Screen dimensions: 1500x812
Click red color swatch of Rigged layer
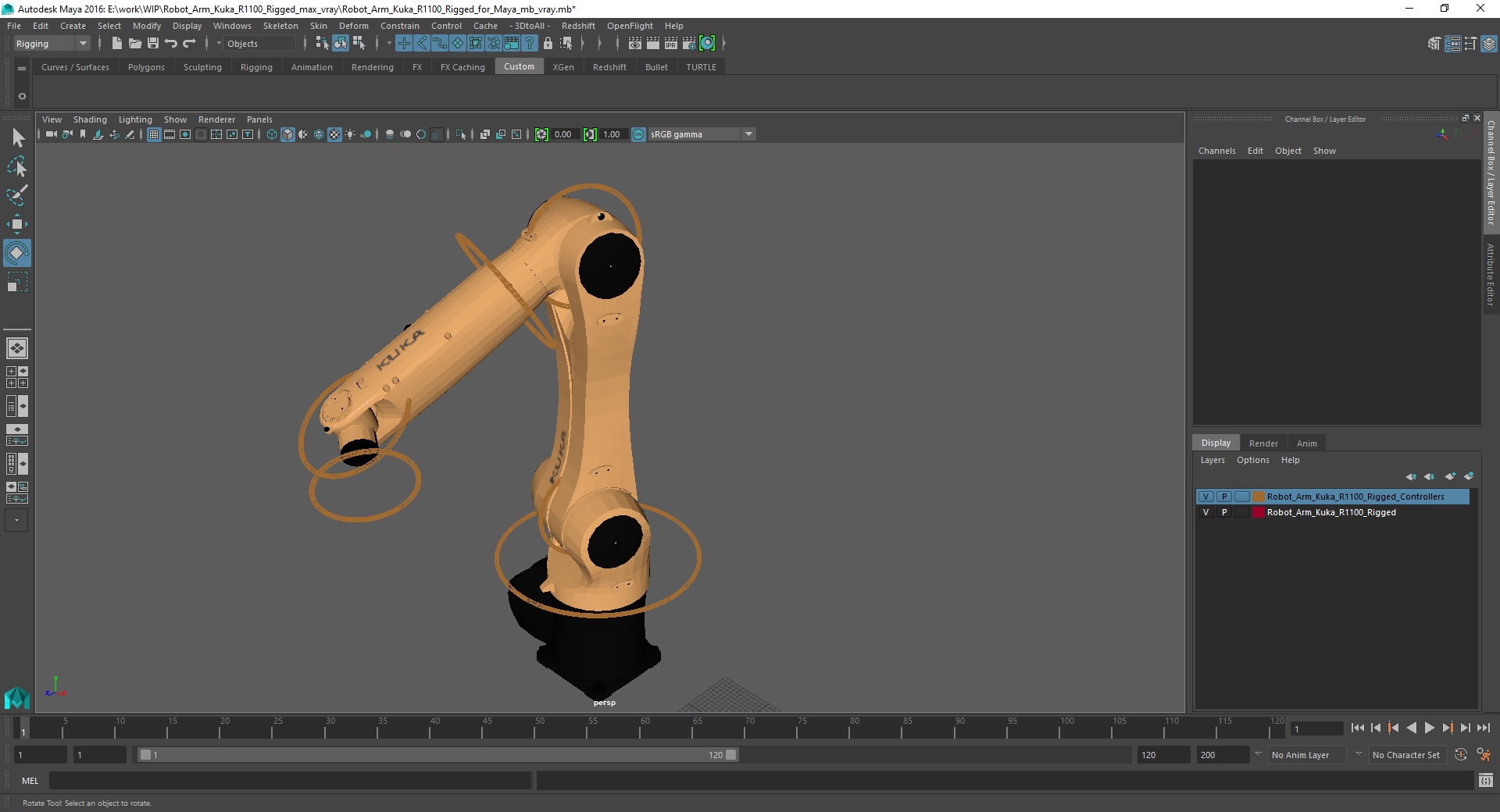click(1259, 512)
